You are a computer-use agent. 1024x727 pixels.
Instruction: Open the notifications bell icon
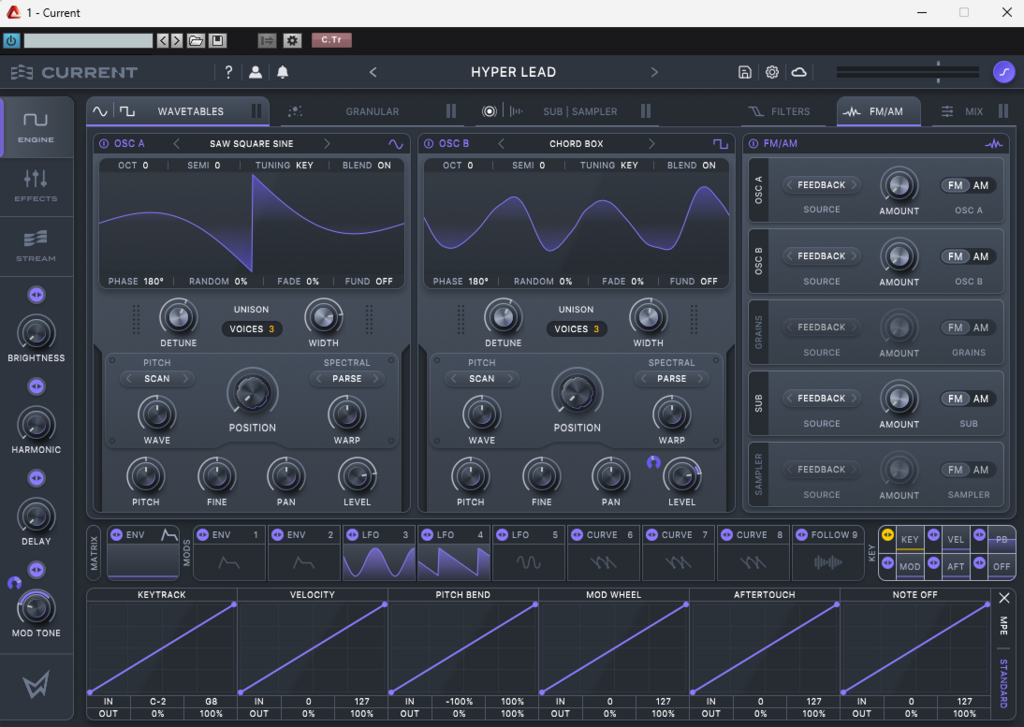click(282, 72)
